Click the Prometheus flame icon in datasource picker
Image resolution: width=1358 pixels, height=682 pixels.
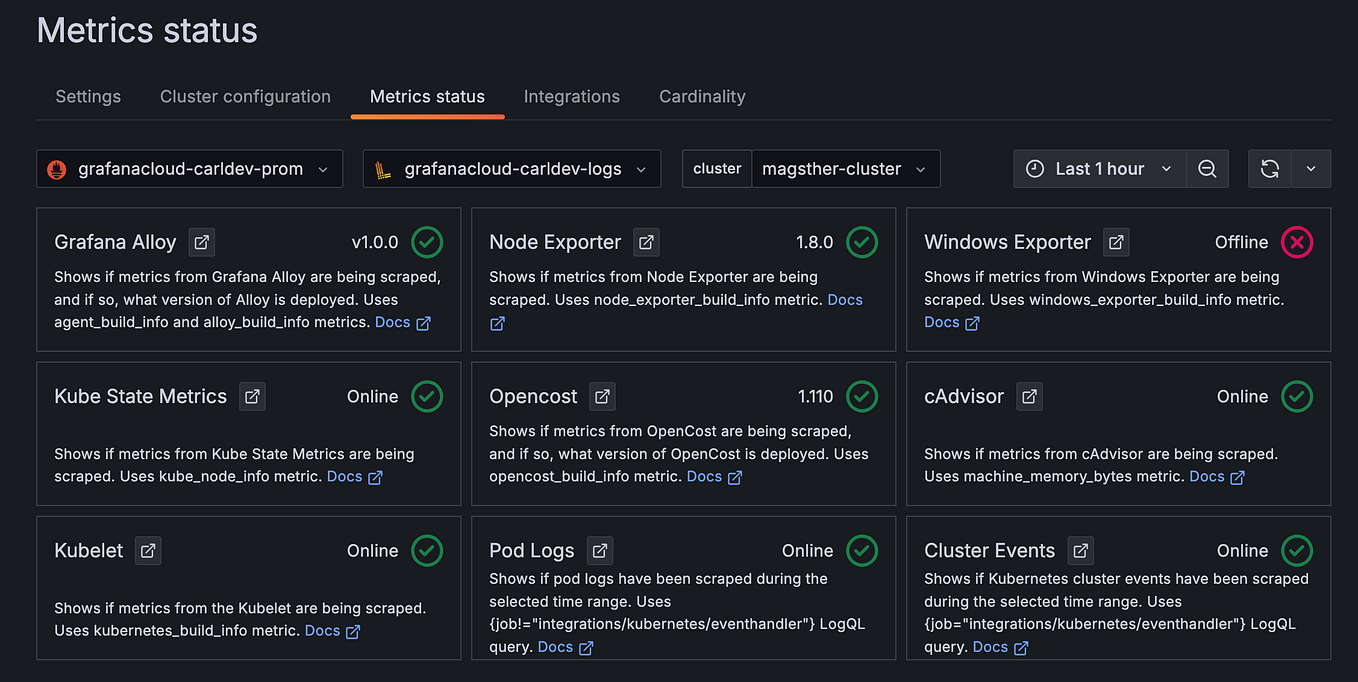[x=55, y=169]
